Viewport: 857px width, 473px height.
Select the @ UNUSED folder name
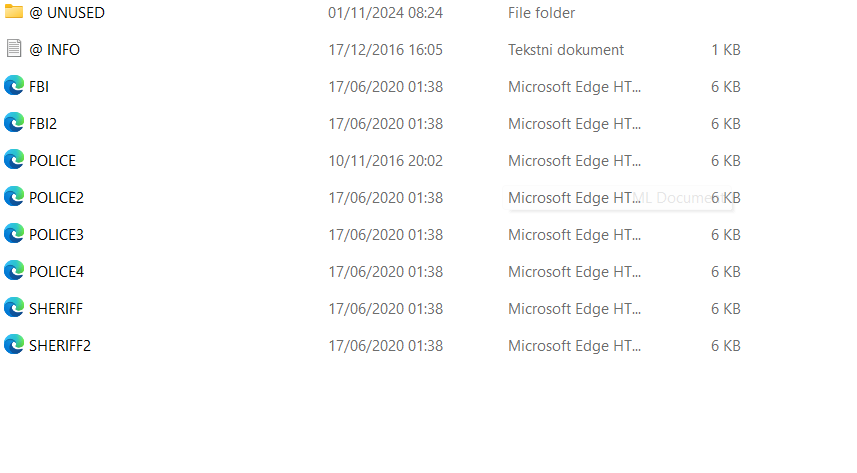click(x=67, y=13)
